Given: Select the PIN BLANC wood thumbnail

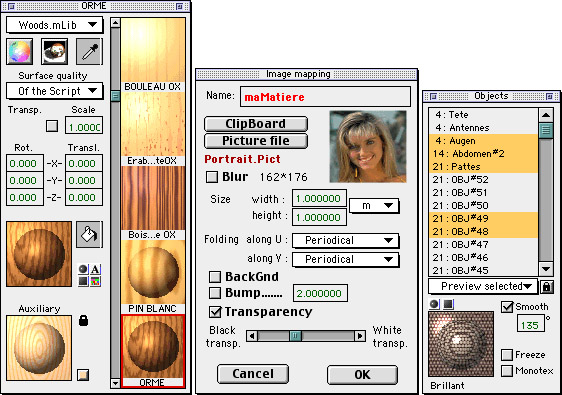Looking at the screenshot, I should tap(153, 276).
